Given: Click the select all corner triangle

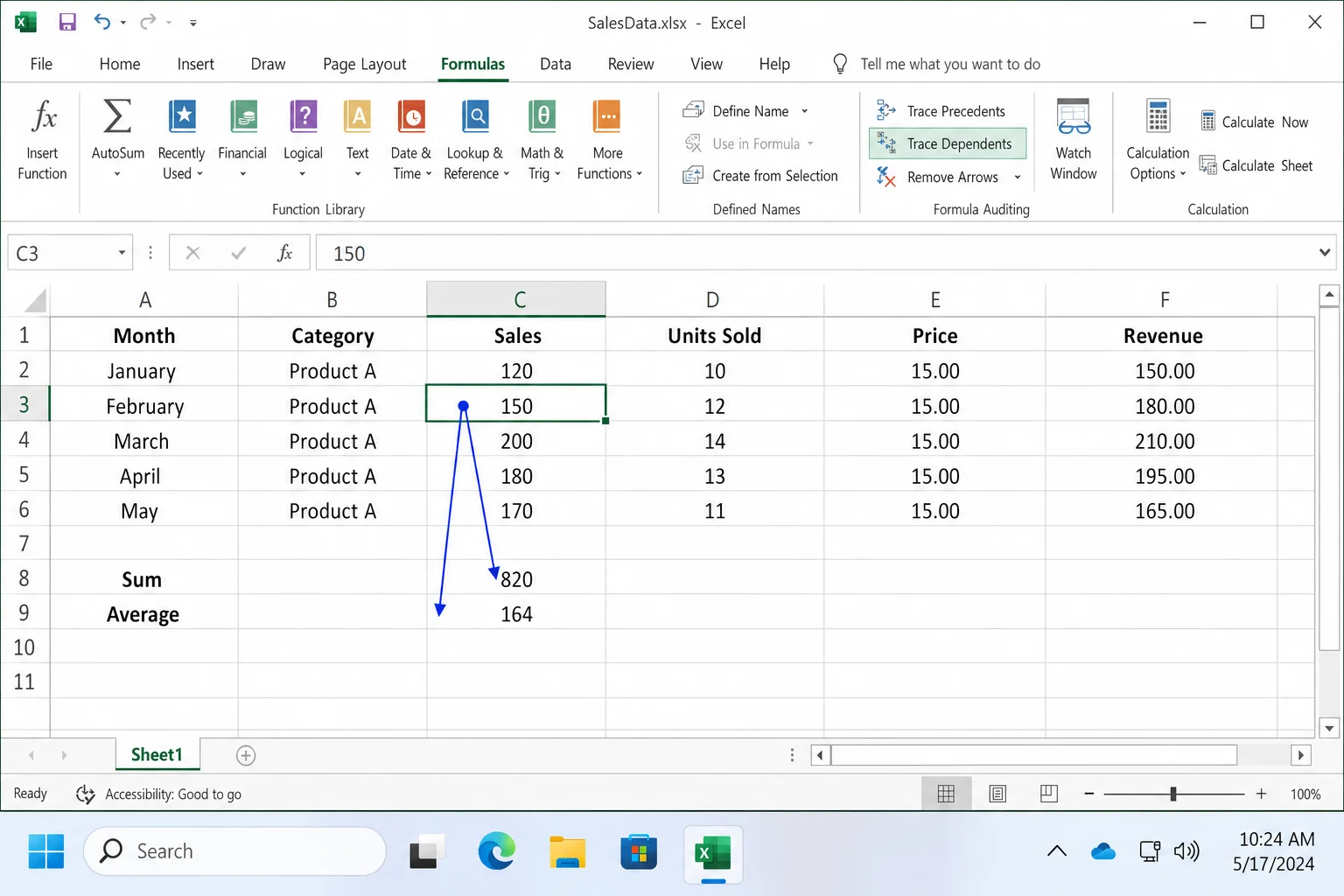Looking at the screenshot, I should coord(35,300).
